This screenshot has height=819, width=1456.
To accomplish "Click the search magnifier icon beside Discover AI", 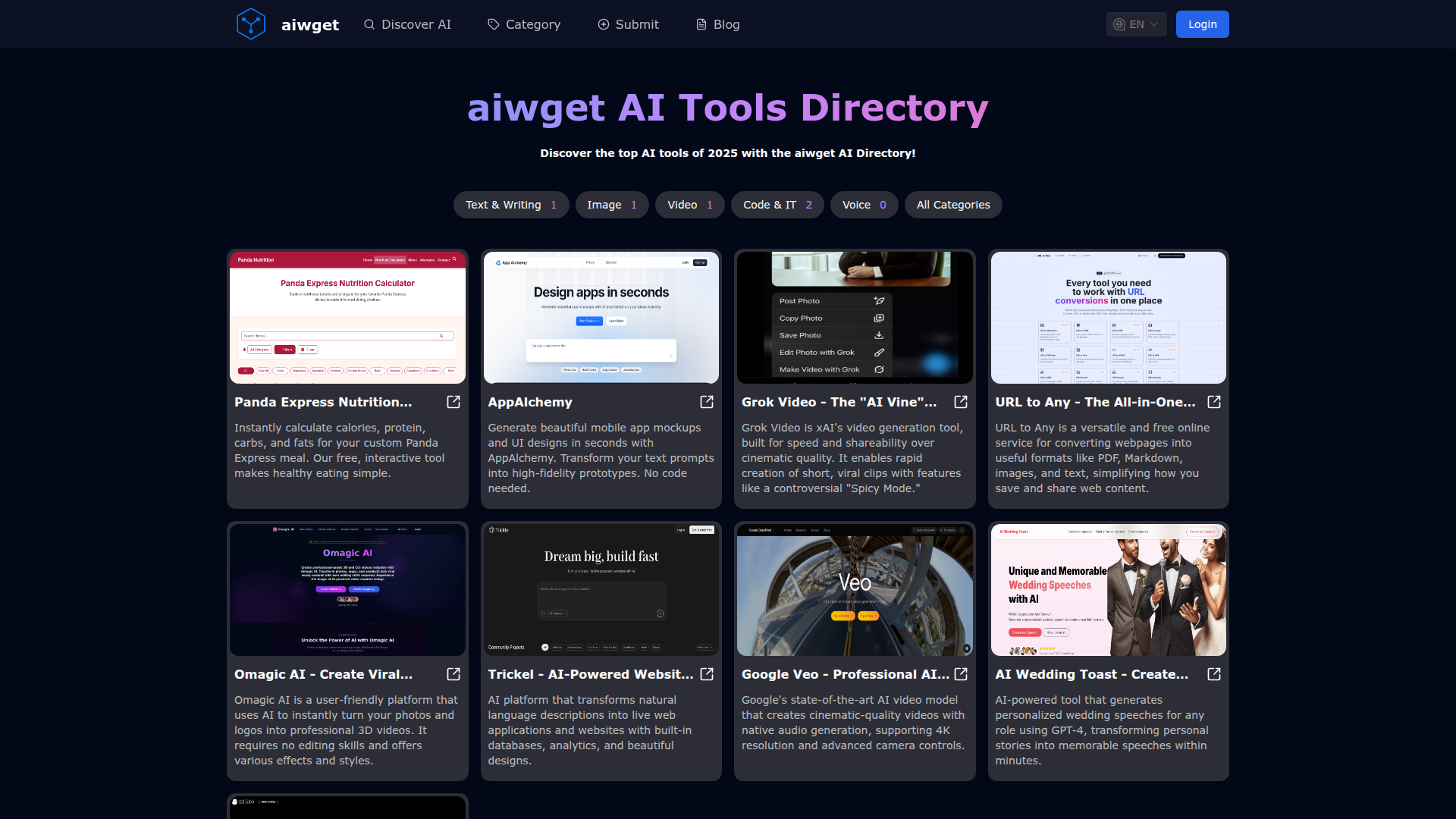I will pos(369,24).
